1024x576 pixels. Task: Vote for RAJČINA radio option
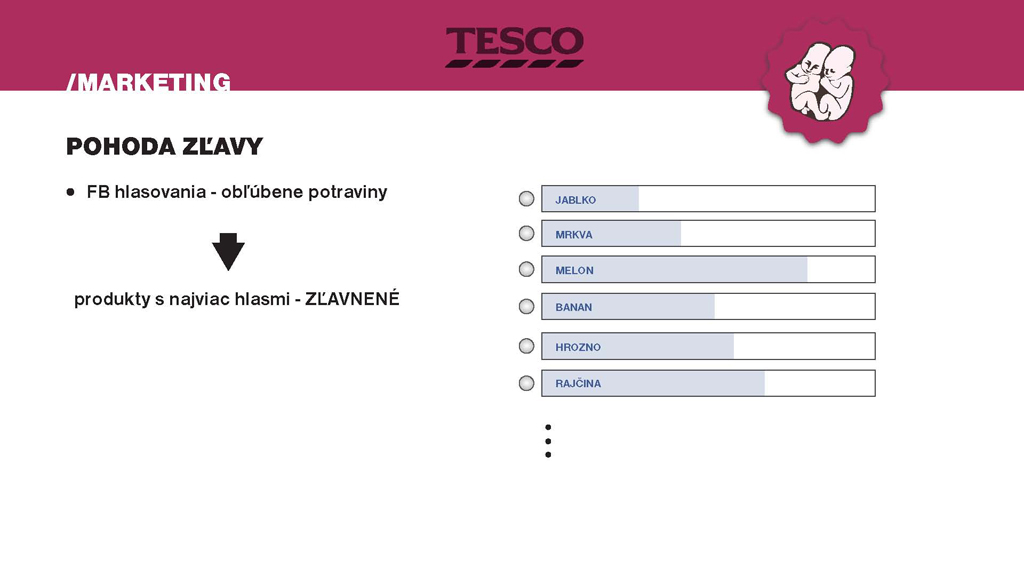[x=526, y=382]
